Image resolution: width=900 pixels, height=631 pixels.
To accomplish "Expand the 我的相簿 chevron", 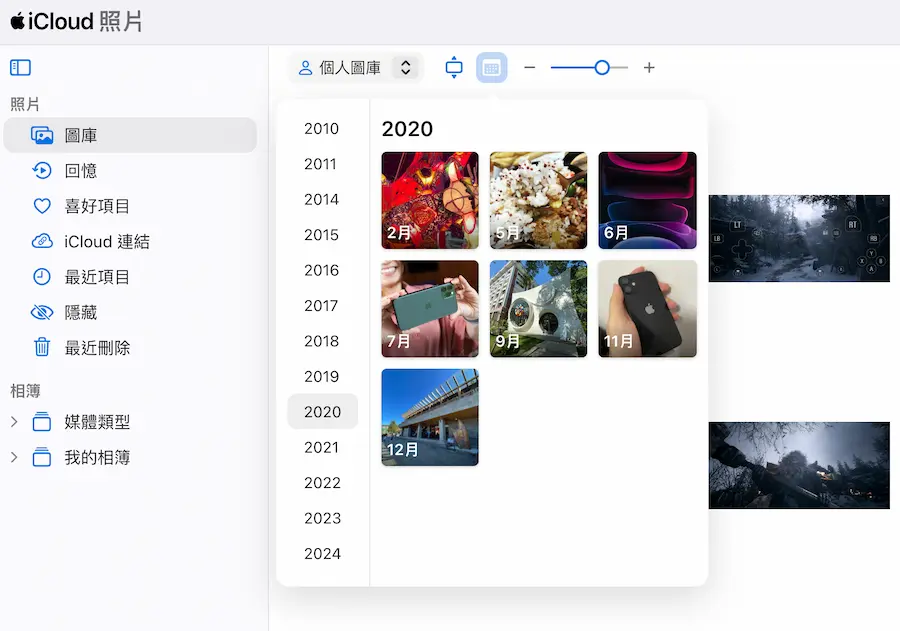I will click(14, 458).
